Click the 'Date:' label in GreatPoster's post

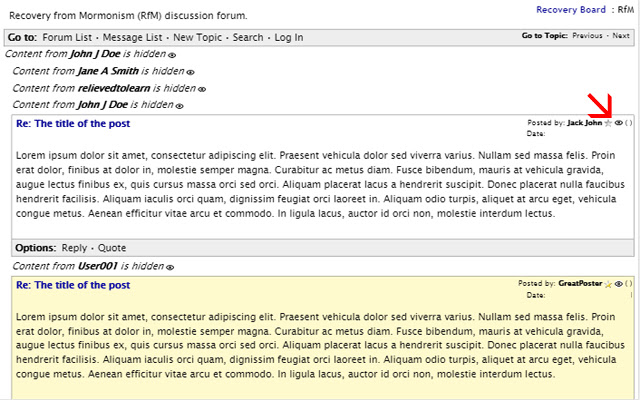coord(536,295)
